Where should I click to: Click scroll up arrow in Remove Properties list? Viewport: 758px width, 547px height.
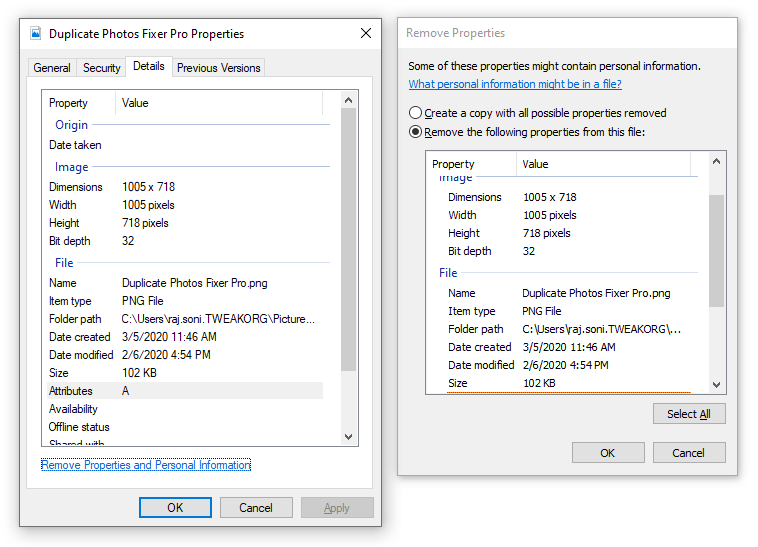pyautogui.click(x=716, y=161)
